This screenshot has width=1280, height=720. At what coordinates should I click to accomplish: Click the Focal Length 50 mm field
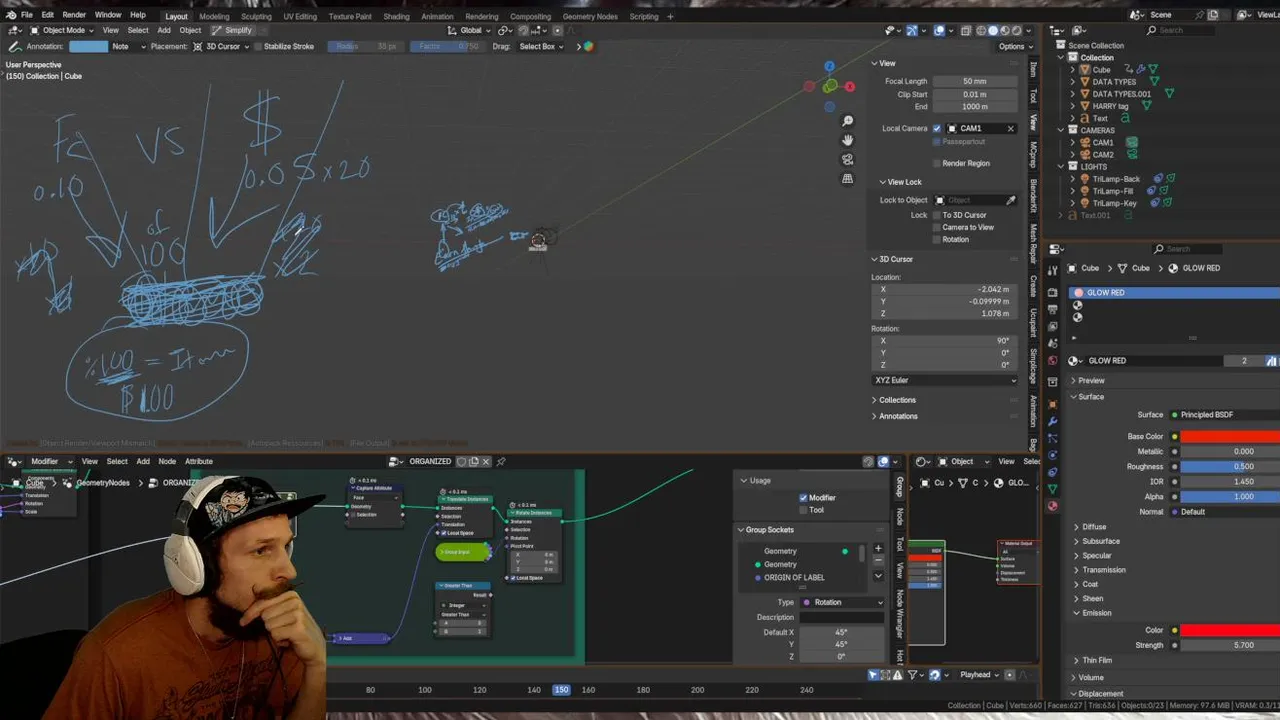click(975, 81)
